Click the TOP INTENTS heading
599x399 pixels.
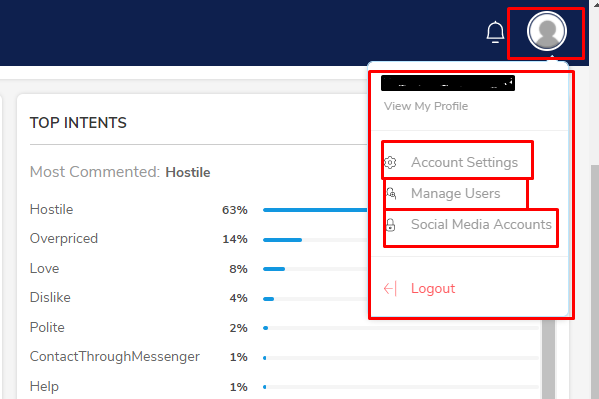(x=78, y=123)
